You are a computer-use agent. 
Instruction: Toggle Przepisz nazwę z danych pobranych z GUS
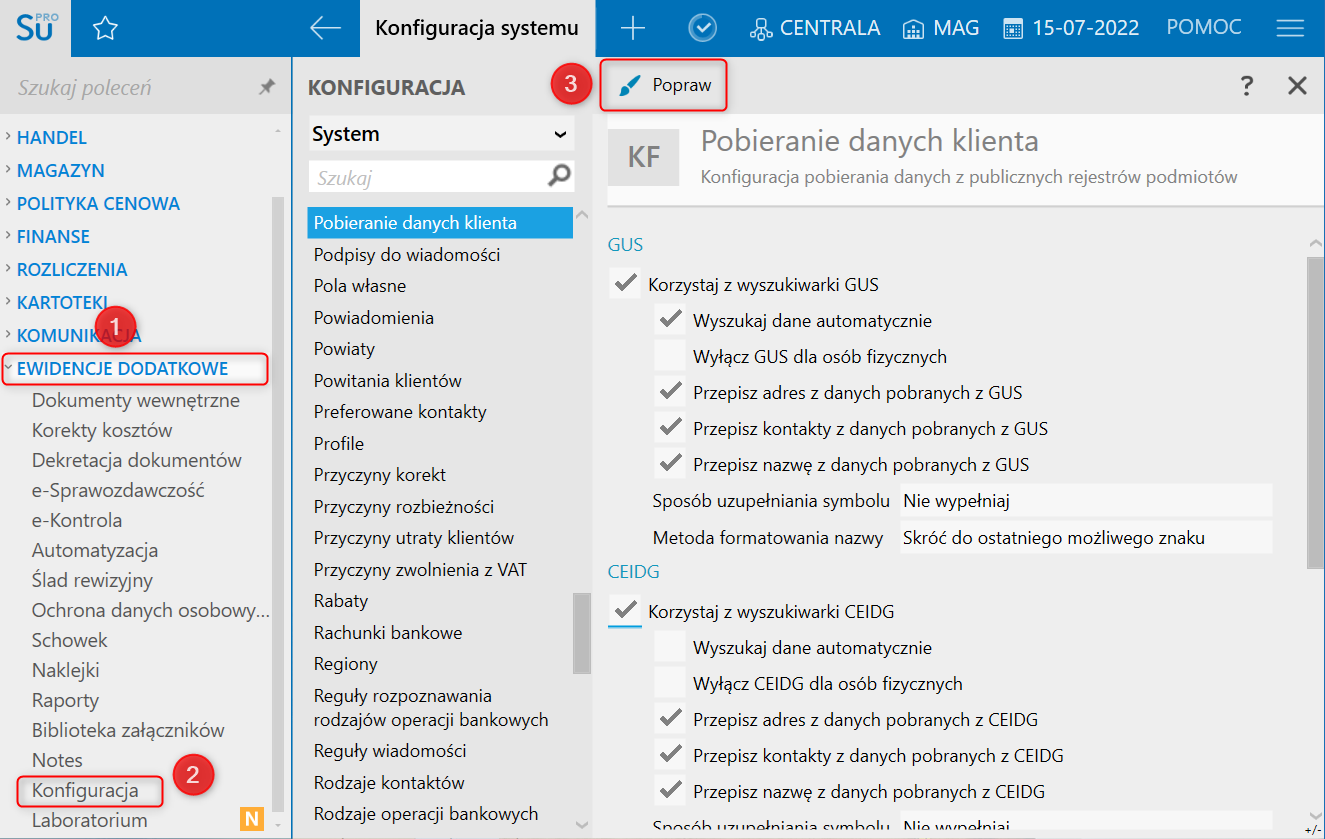[x=669, y=464]
